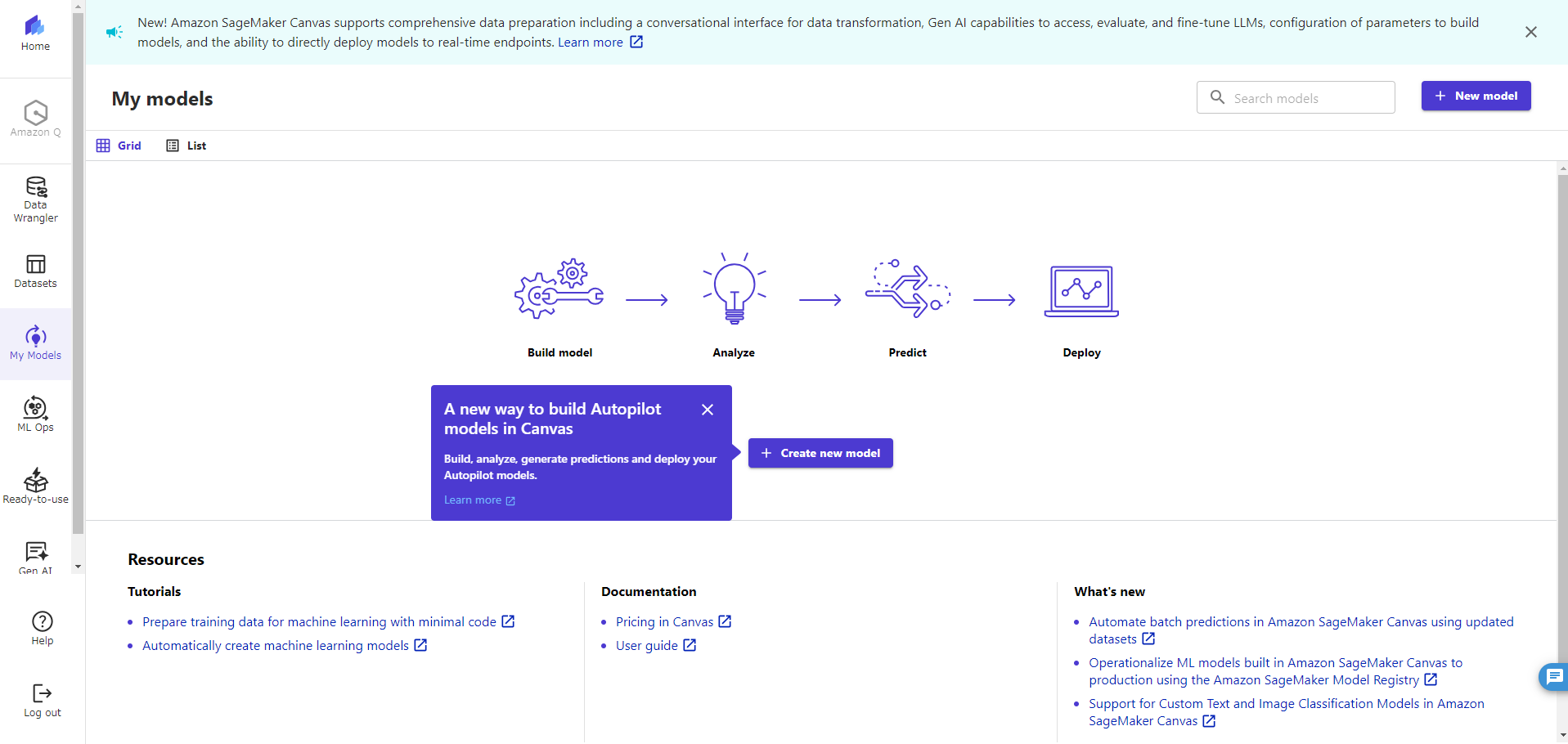The height and width of the screenshot is (744, 1568).
Task: Click the Build model label
Action: [559, 352]
